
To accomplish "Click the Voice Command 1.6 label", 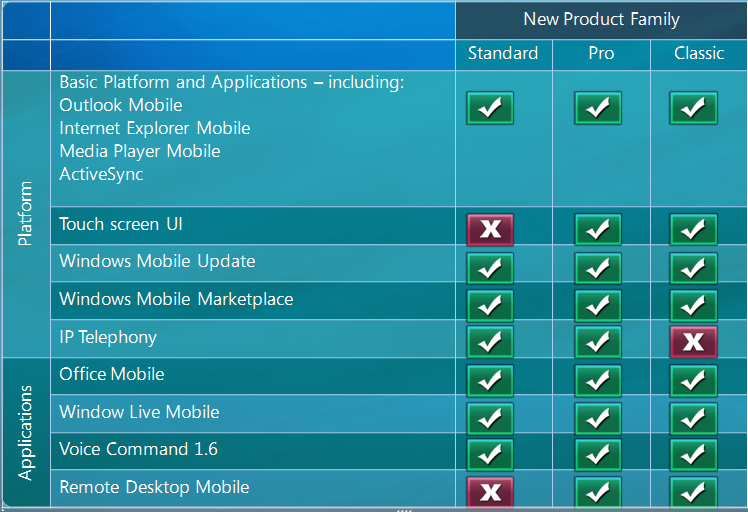I will [x=138, y=449].
